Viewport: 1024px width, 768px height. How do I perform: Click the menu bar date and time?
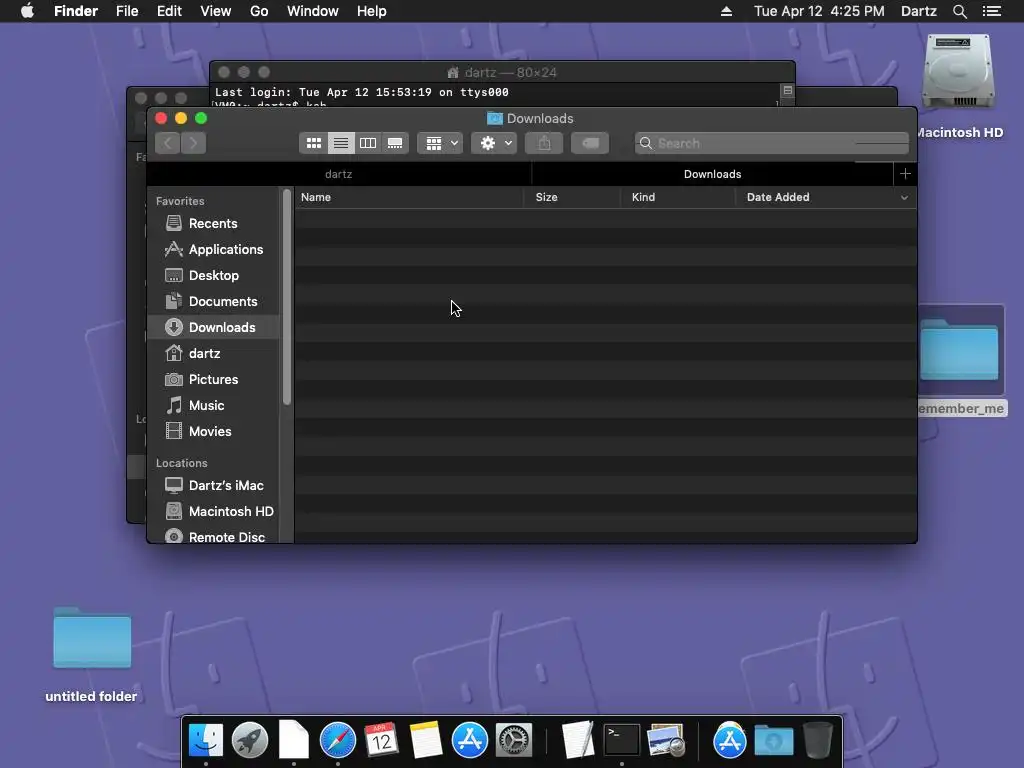[819, 11]
